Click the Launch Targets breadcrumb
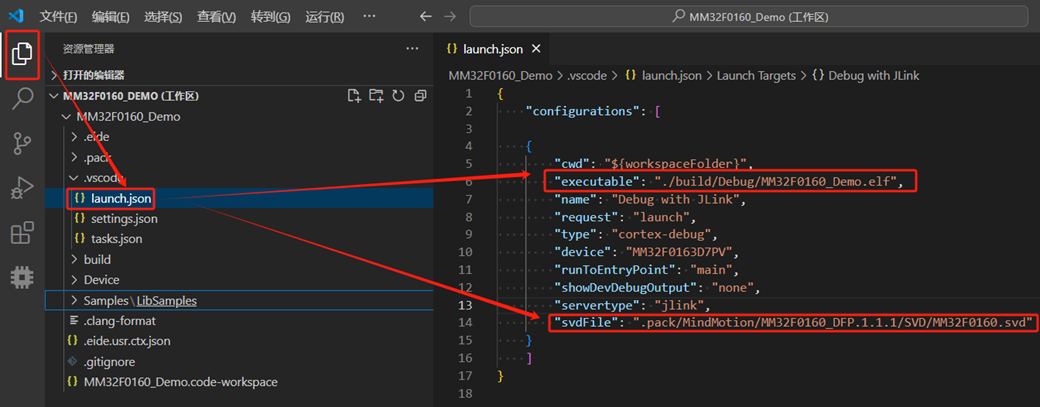Viewport: 1040px width, 407px height. [756, 75]
